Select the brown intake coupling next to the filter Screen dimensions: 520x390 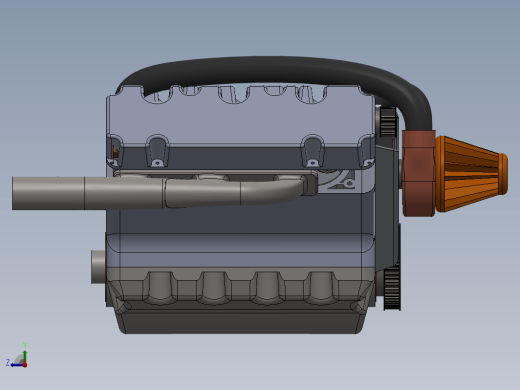pyautogui.click(x=419, y=173)
